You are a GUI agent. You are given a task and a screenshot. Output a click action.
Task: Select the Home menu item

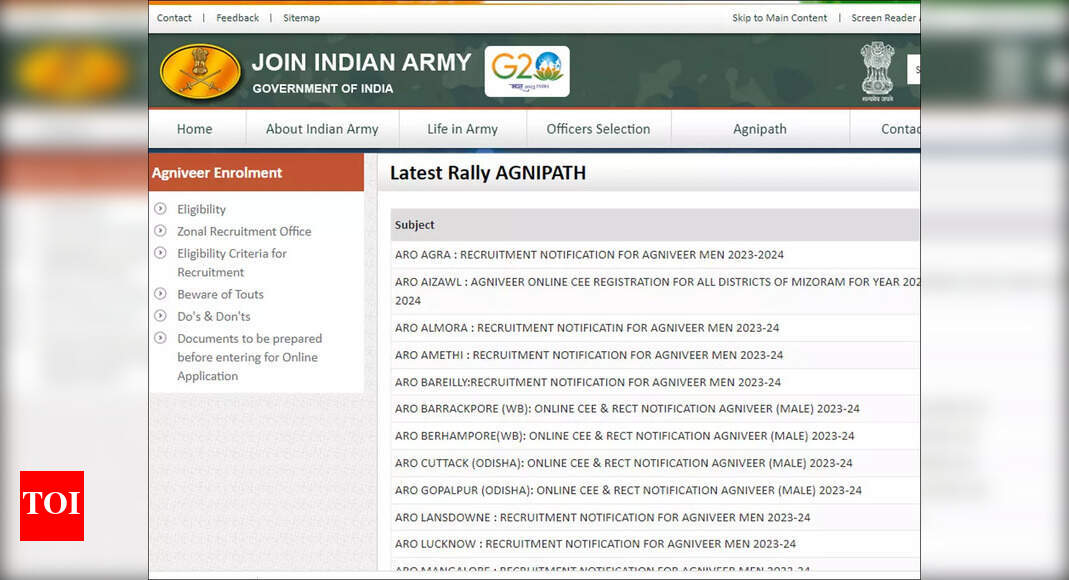point(194,129)
